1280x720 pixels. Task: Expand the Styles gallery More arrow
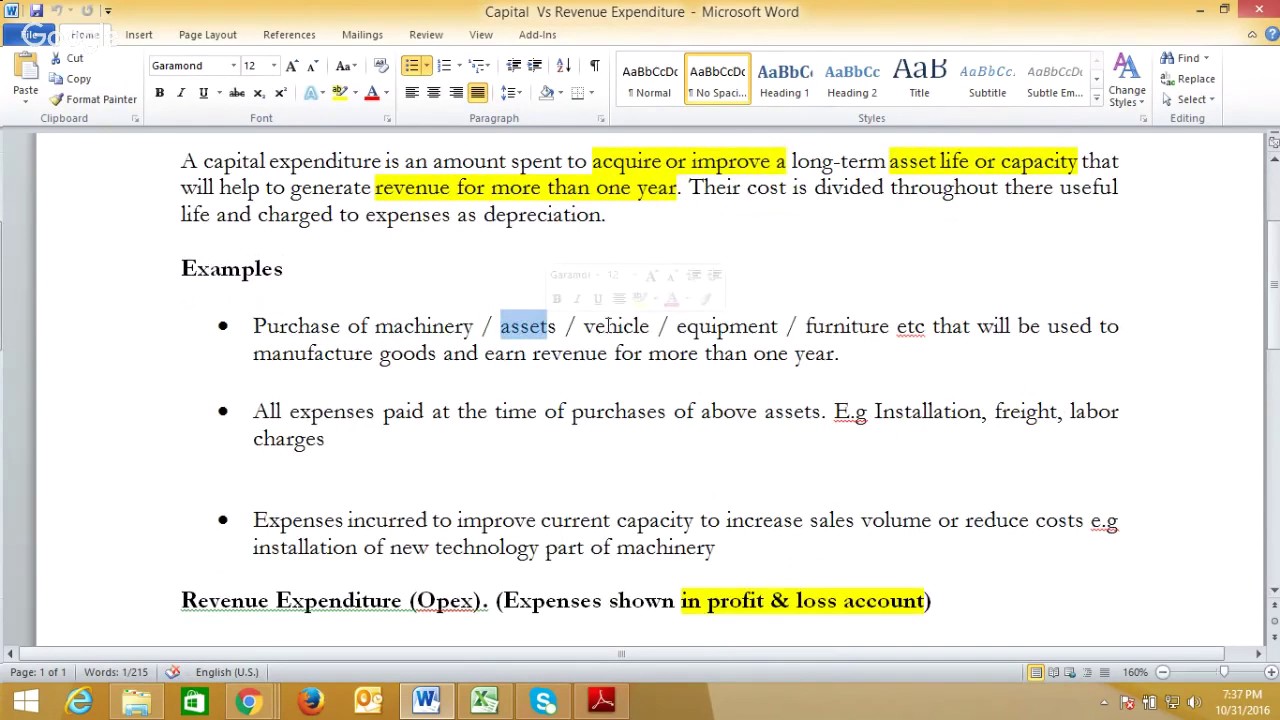1096,99
